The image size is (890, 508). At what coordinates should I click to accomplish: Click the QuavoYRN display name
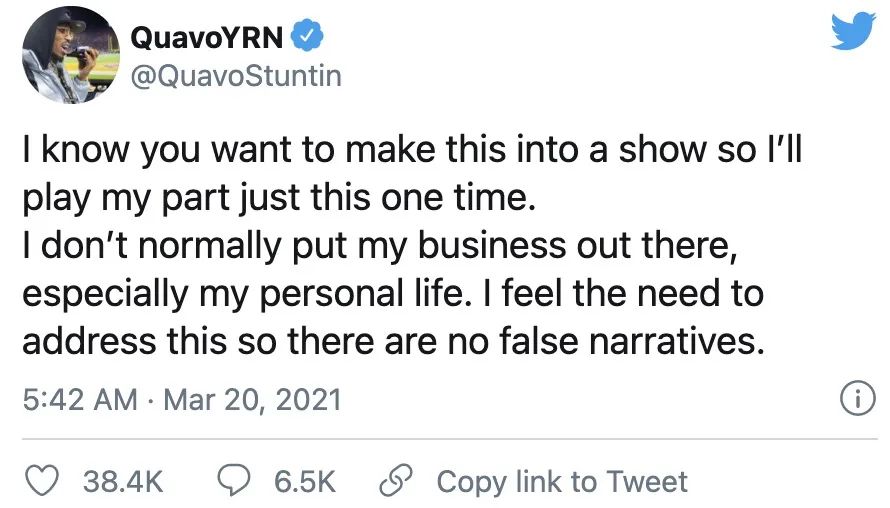[209, 38]
